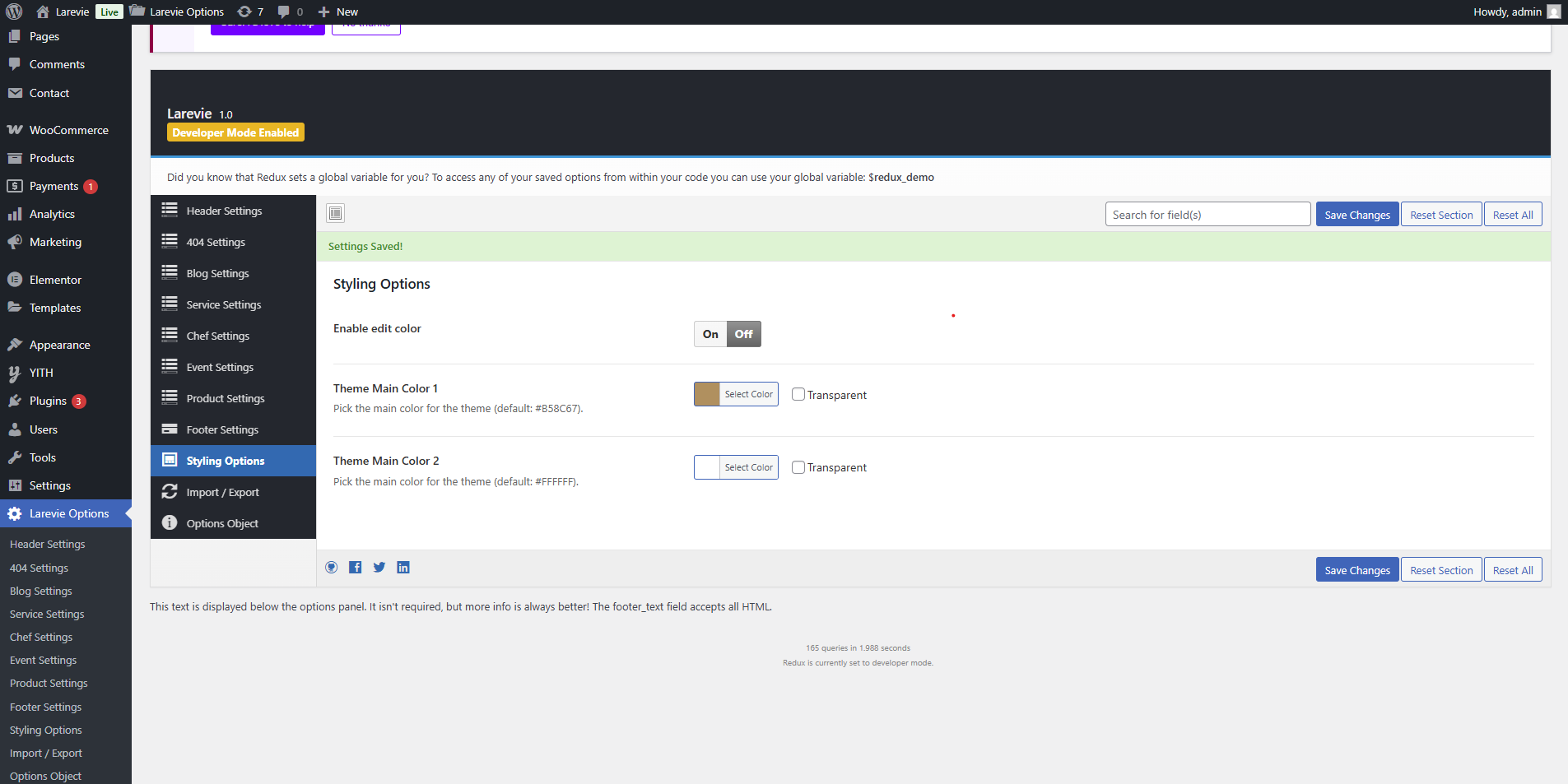Open Import / Export submenu link
The image size is (1568, 784).
46,753
